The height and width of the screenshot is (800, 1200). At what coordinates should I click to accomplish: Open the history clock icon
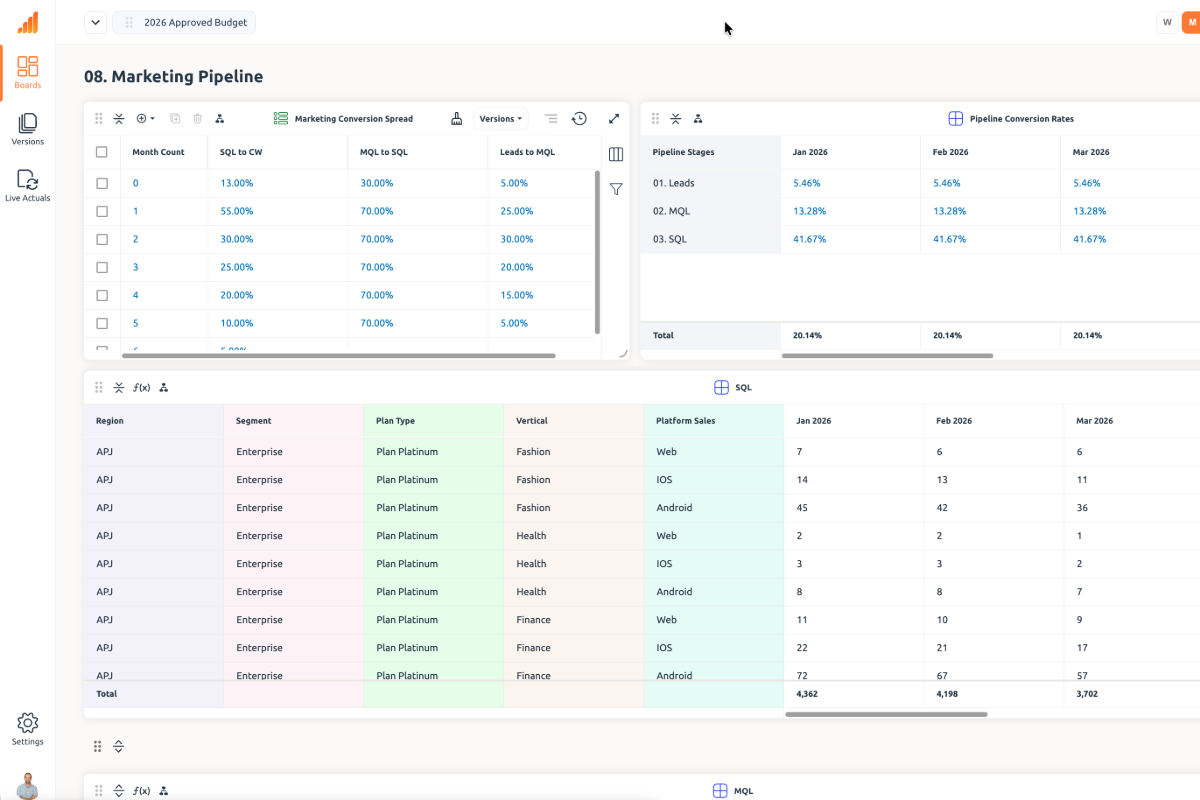pyautogui.click(x=579, y=118)
